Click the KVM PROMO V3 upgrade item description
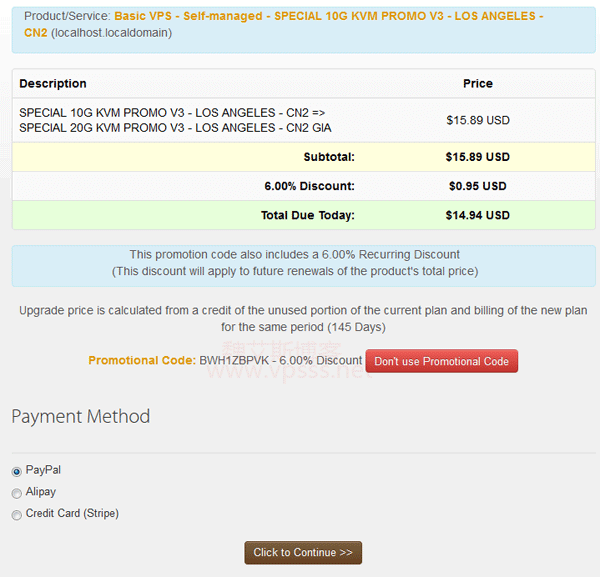The height and width of the screenshot is (577, 600). (x=175, y=120)
